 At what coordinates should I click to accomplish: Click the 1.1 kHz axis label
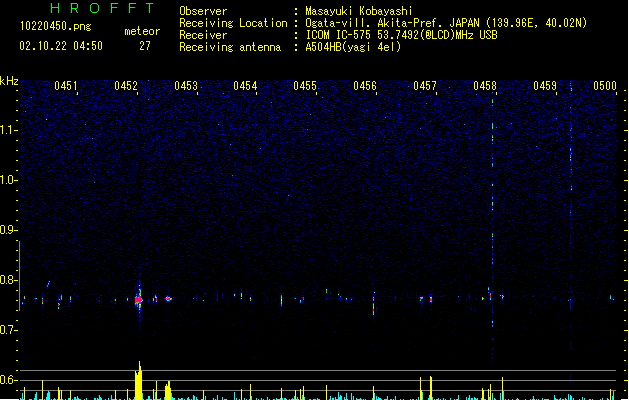pyautogui.click(x=8, y=130)
